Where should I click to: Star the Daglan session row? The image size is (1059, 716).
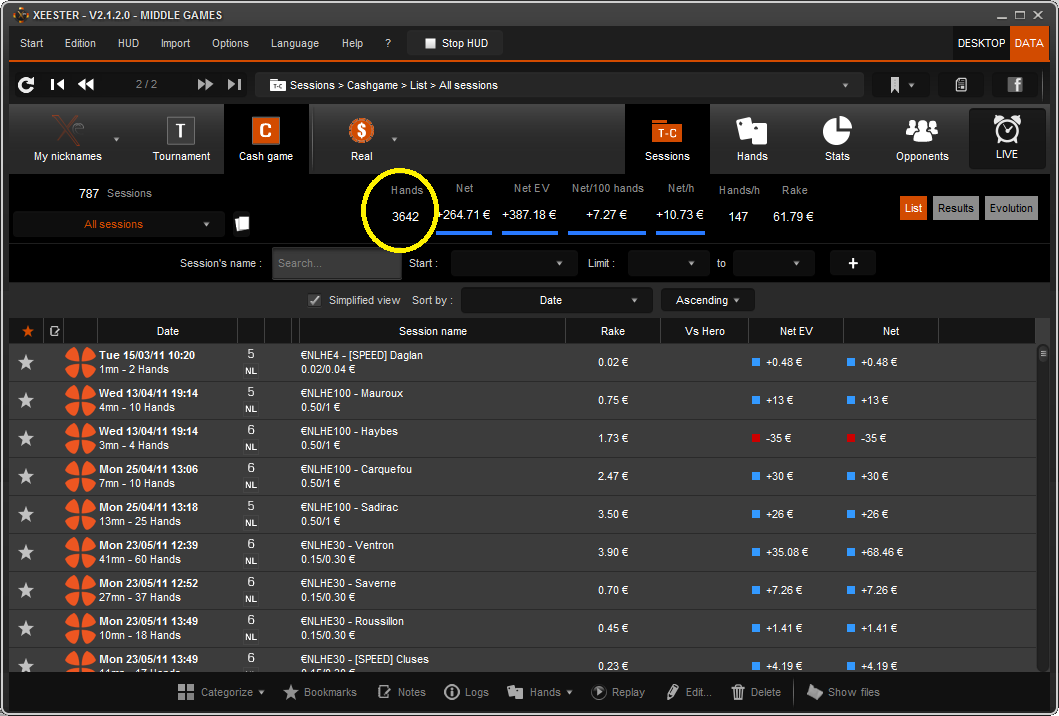coord(26,363)
